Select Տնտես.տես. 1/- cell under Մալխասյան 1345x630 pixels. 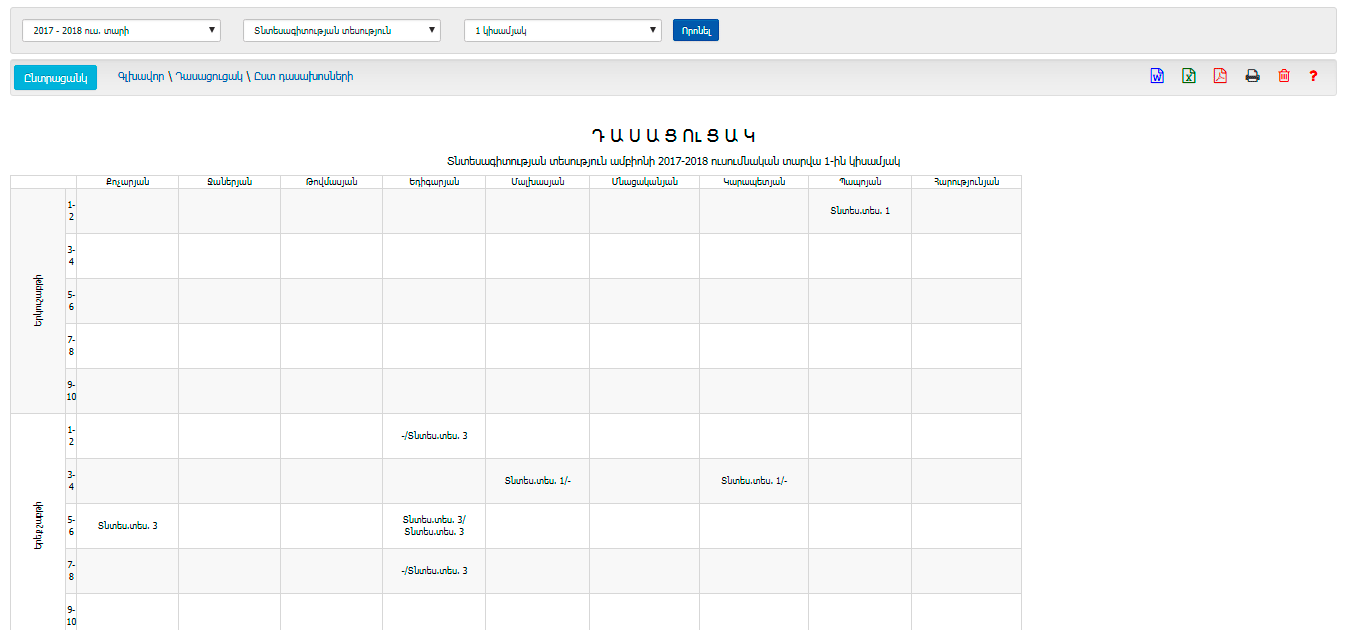coord(537,481)
